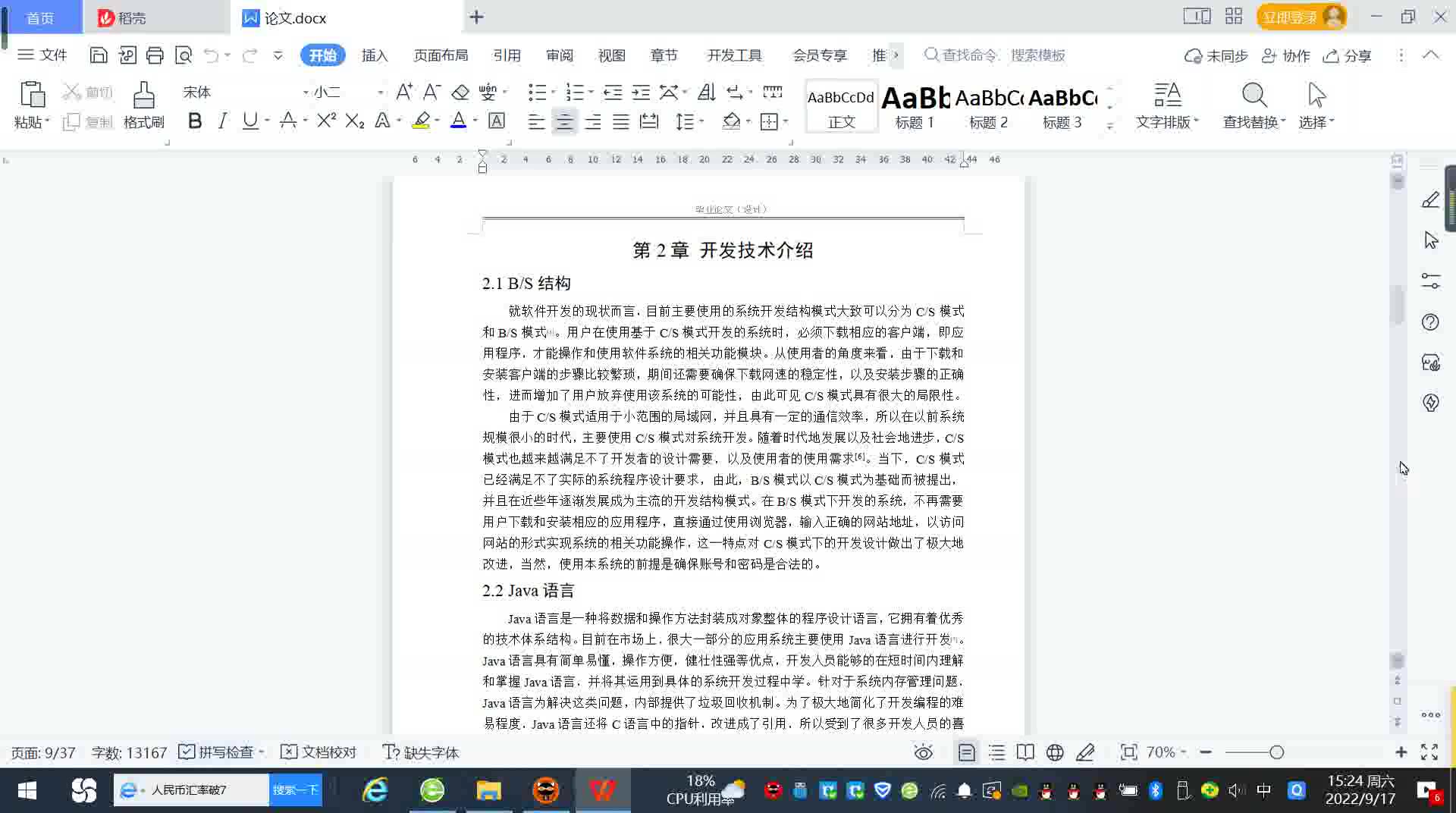This screenshot has height=813, width=1456.
Task: Toggle justified alignment
Action: [x=621, y=121]
